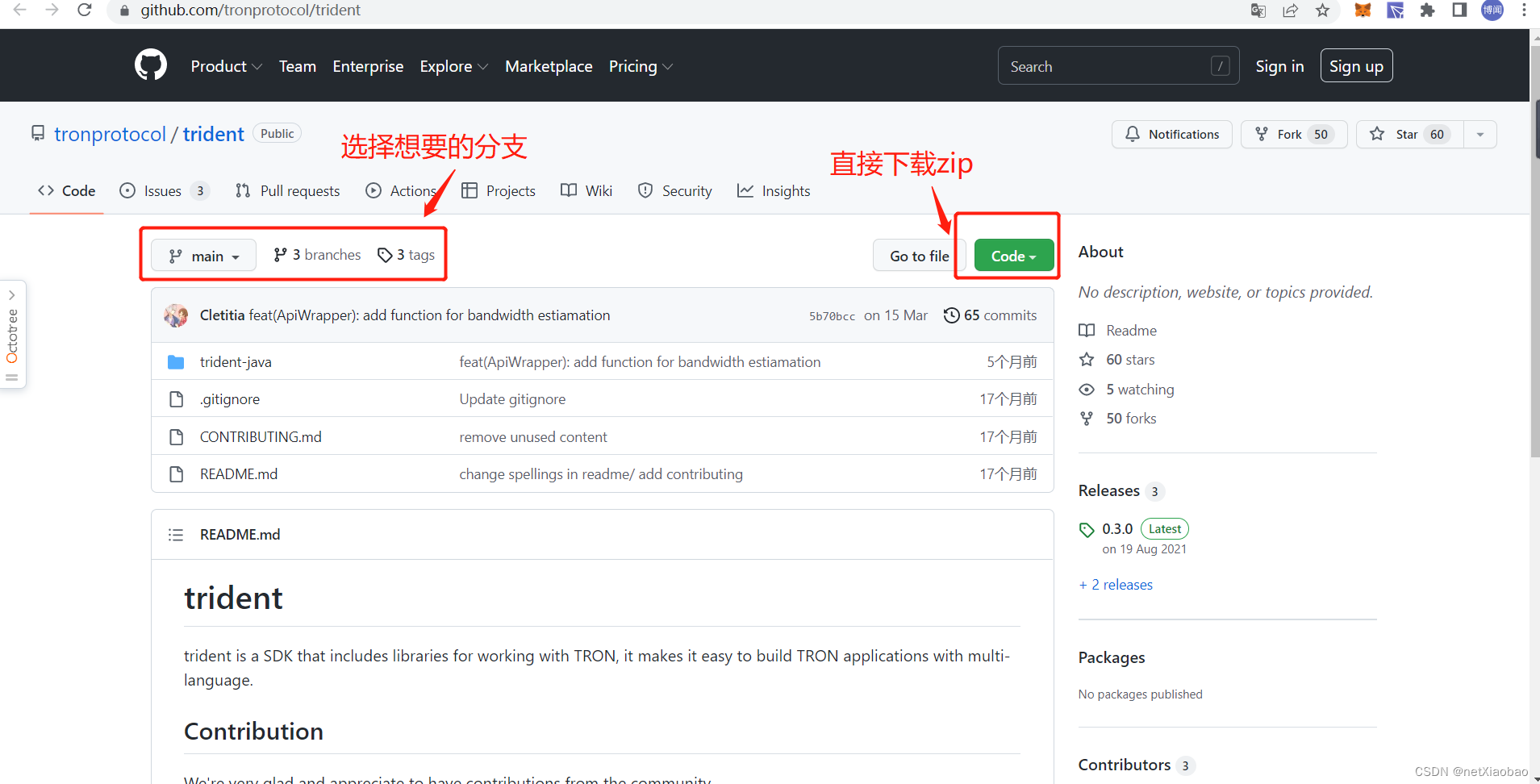Star the trident repository
Screen dimensions: 1540x784
click(1409, 134)
